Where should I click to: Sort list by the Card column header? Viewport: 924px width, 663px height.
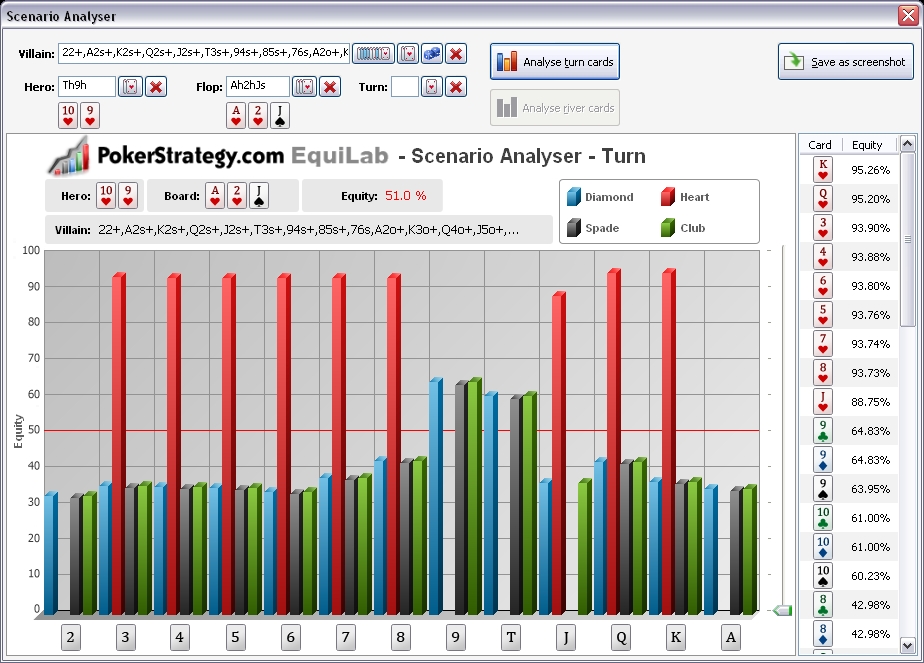click(x=820, y=145)
